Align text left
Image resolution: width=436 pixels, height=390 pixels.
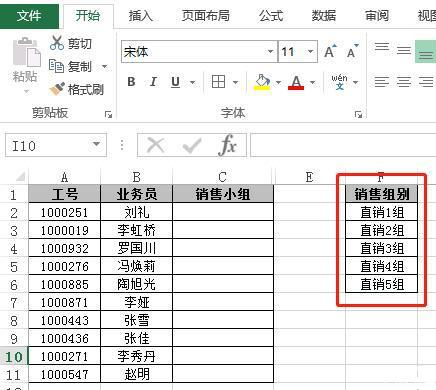click(x=382, y=82)
